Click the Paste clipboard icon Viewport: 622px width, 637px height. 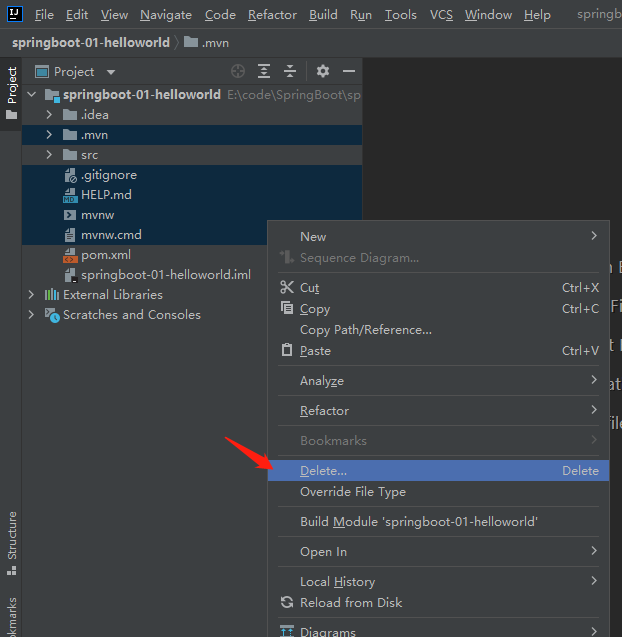pos(287,349)
